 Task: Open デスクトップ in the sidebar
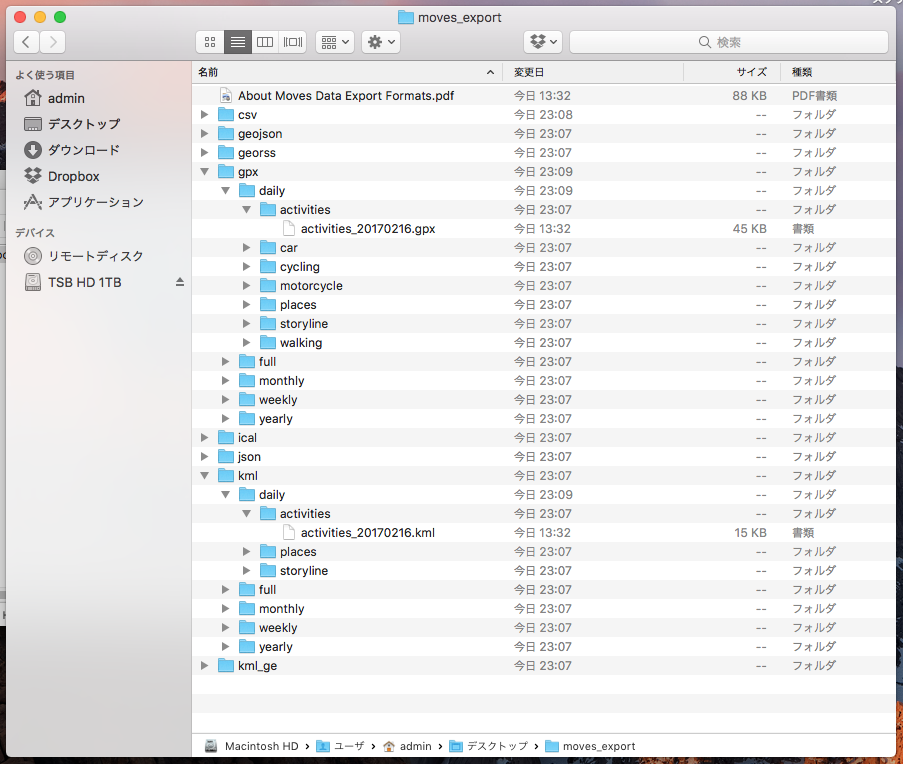[72, 124]
